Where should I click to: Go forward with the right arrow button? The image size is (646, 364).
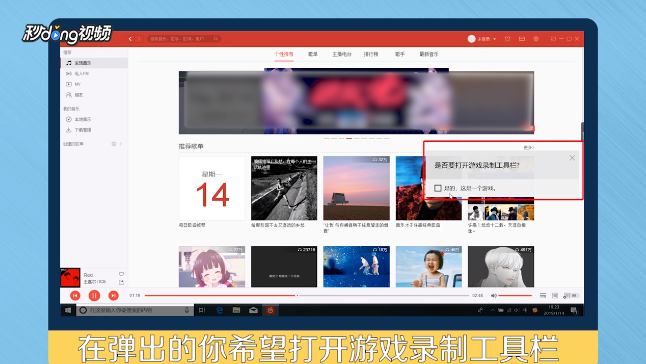(x=139, y=39)
